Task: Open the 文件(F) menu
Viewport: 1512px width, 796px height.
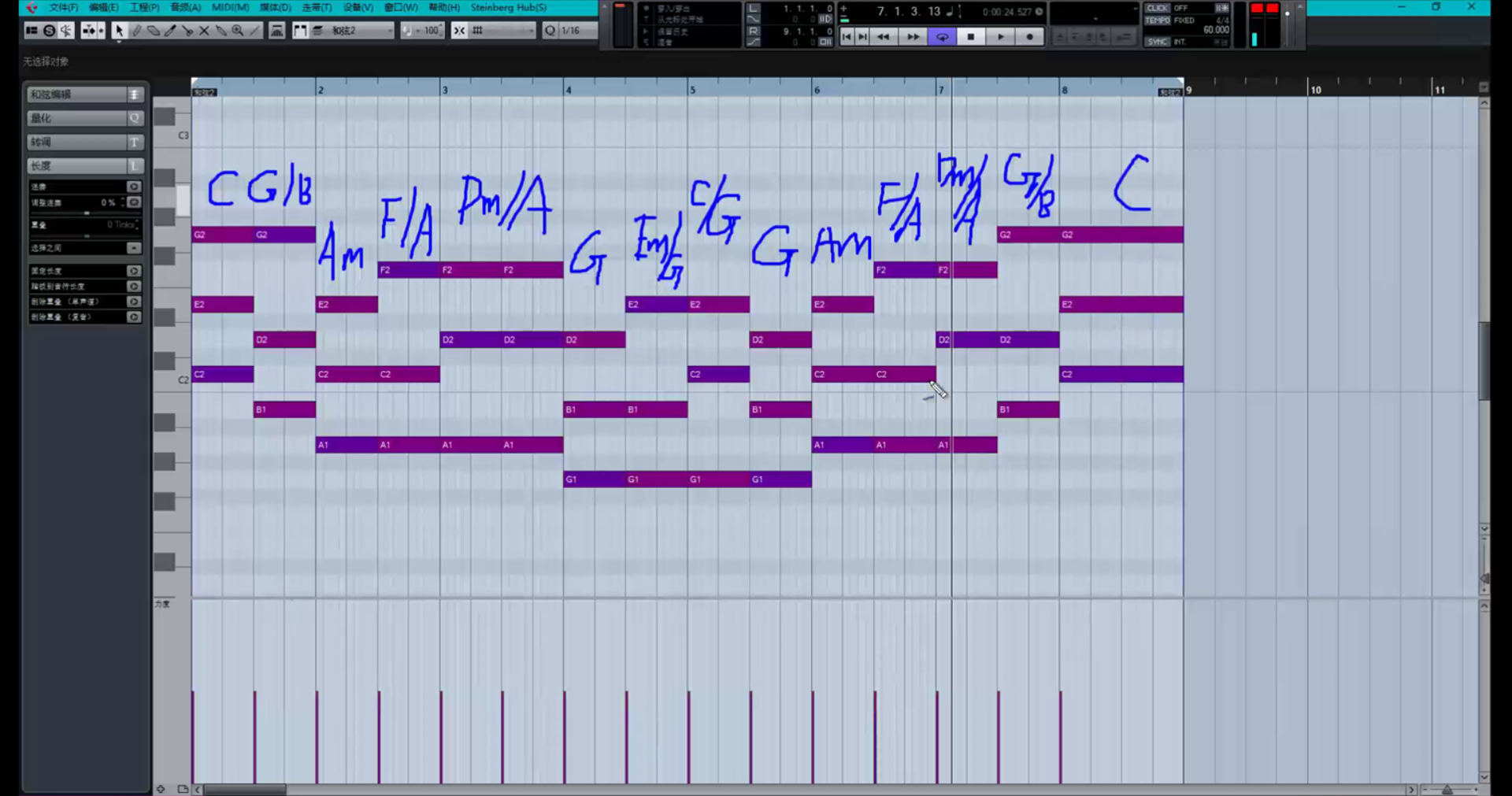Action: [x=64, y=7]
